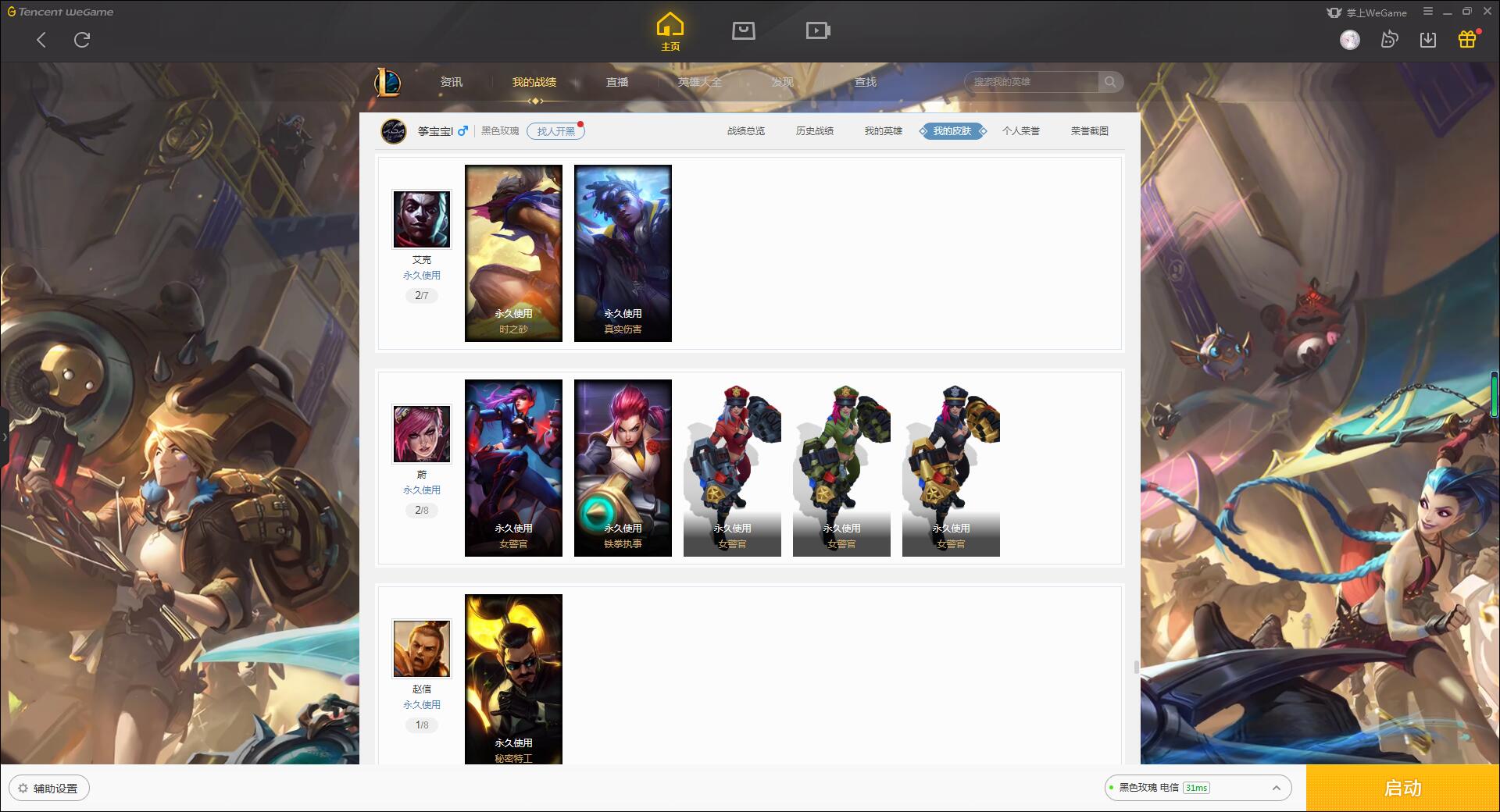Click the 筝宝宝l profile avatar
Viewport: 1500px width, 812px height.
click(x=394, y=131)
